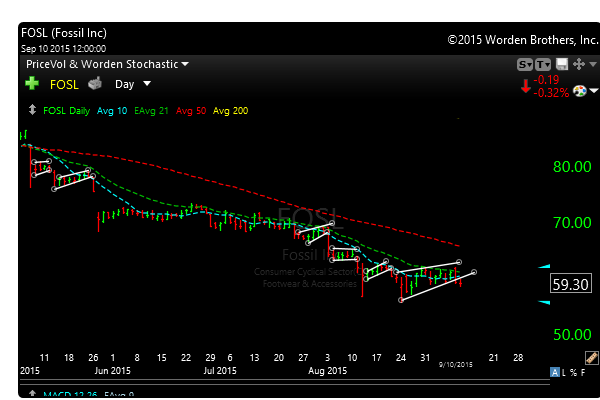Viewport: 600px width, 400px height.
Task: Select the Avg 200 moving average label
Action: (x=230, y=111)
